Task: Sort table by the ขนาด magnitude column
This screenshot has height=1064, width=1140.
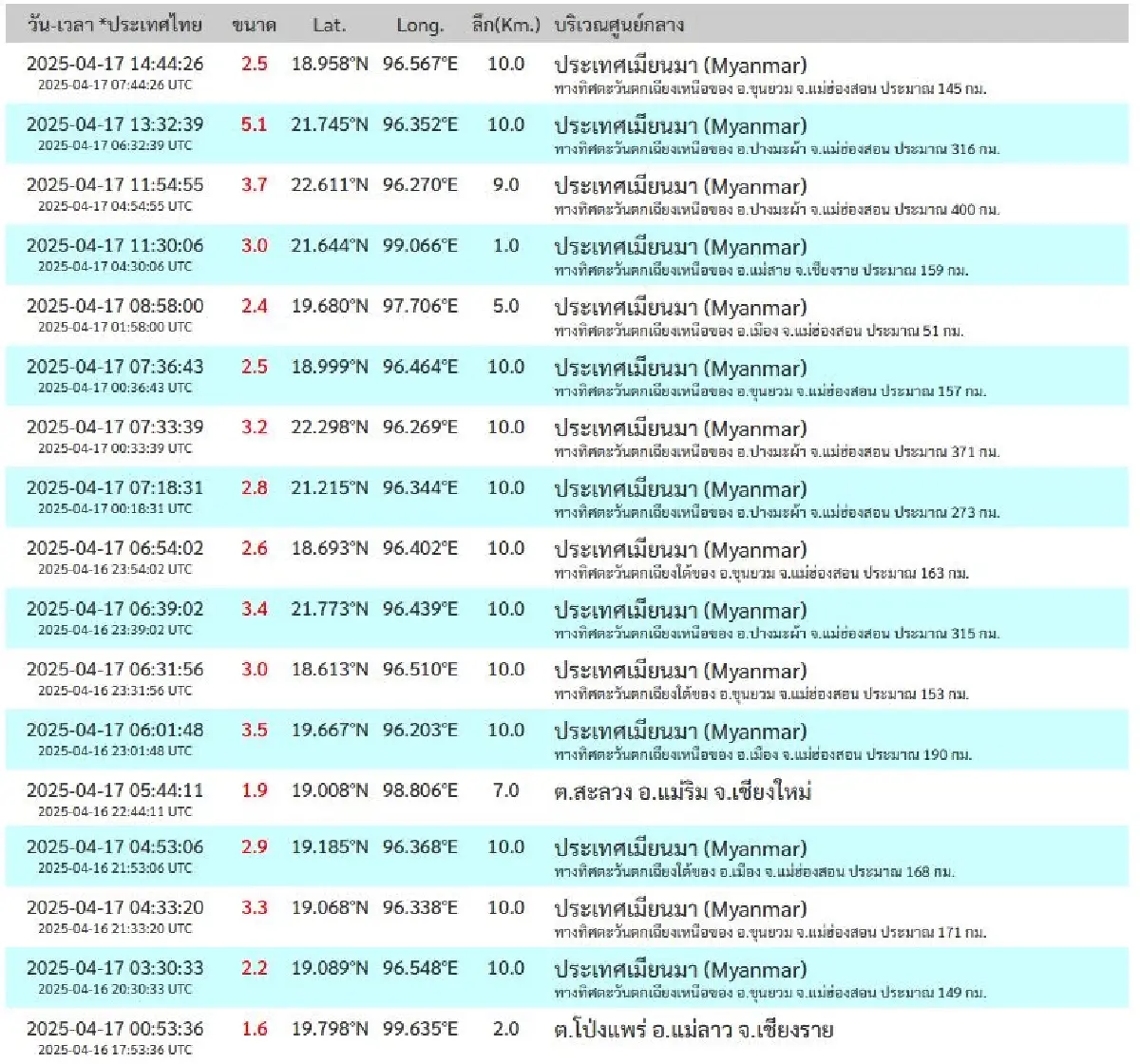Action: (x=255, y=26)
